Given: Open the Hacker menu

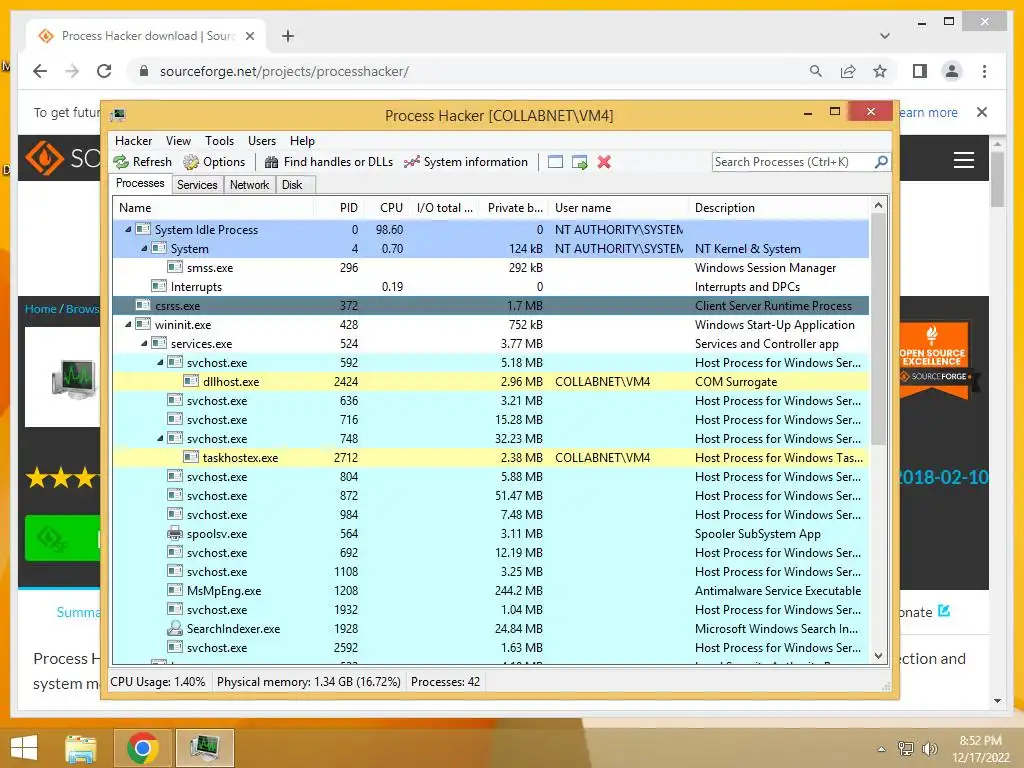Looking at the screenshot, I should pyautogui.click(x=133, y=141).
